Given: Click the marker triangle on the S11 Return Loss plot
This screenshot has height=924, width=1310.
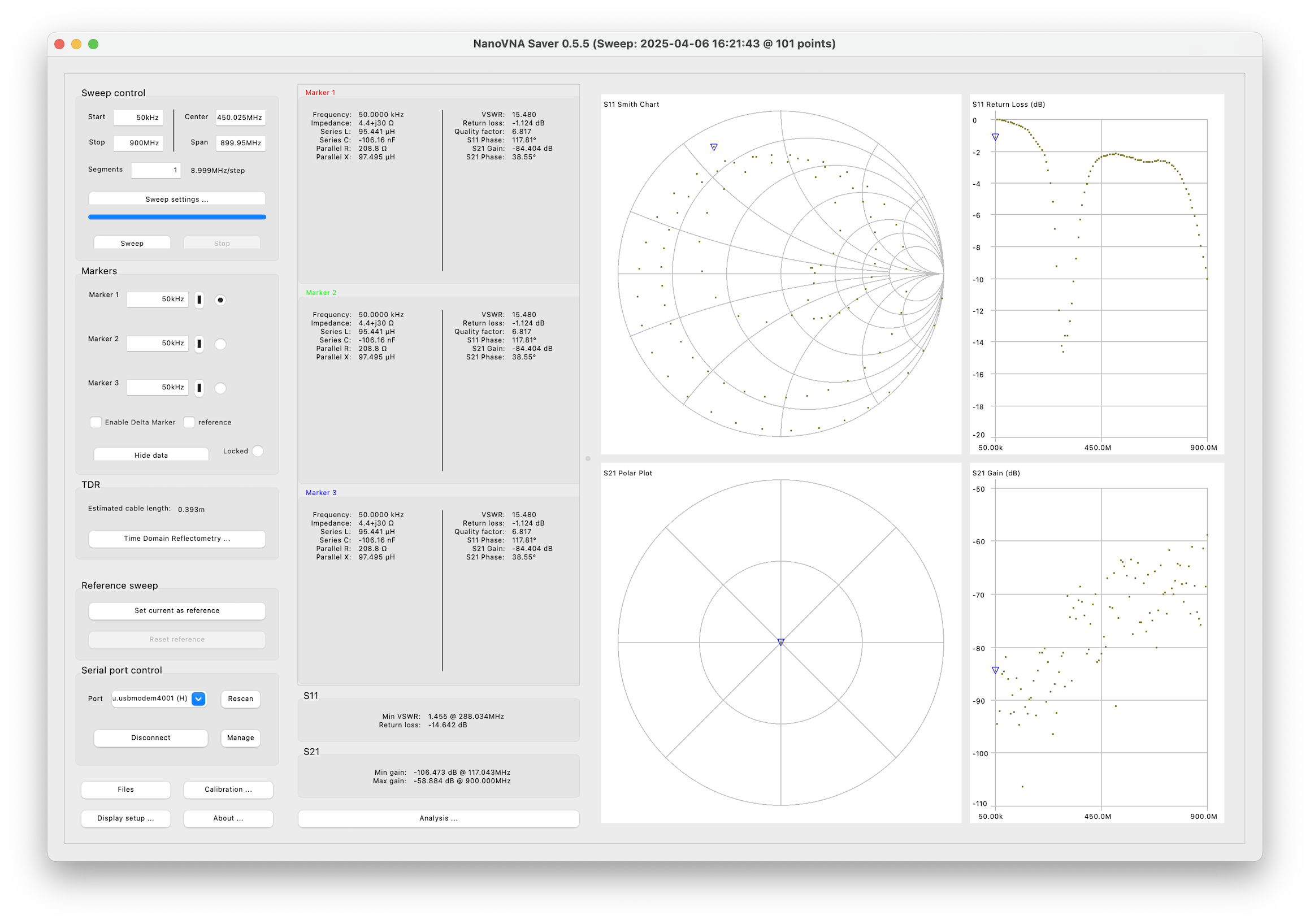Looking at the screenshot, I should click(x=995, y=137).
